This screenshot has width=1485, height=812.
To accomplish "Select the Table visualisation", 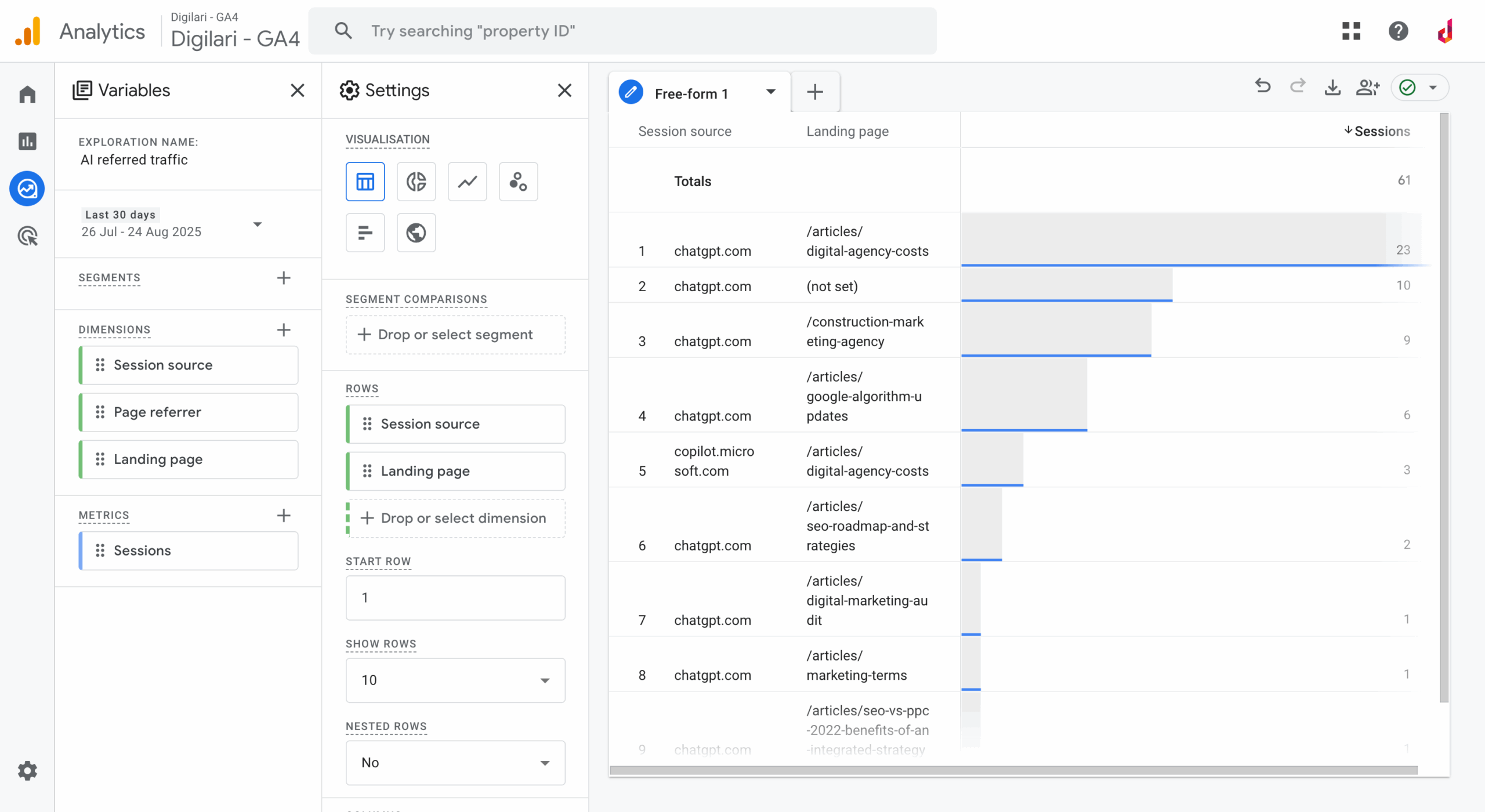I will click(x=365, y=182).
